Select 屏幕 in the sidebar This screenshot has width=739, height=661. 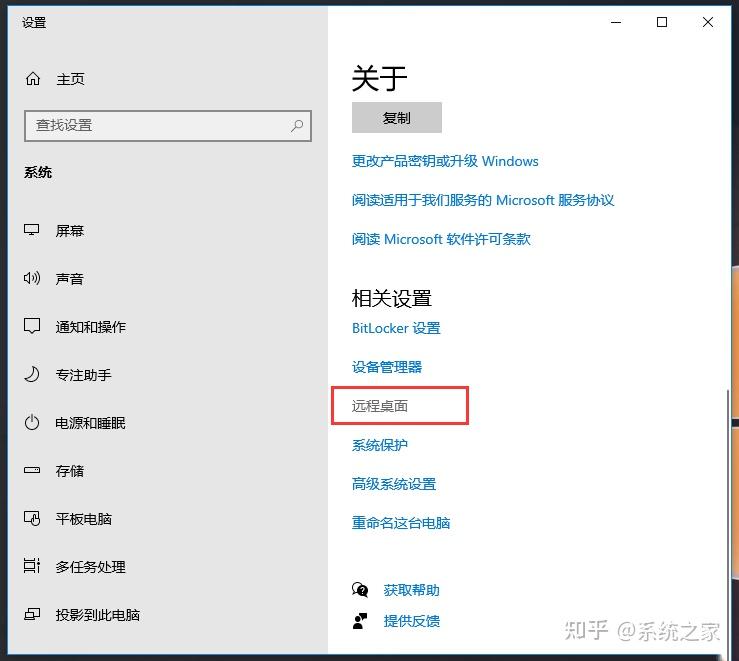[70, 231]
